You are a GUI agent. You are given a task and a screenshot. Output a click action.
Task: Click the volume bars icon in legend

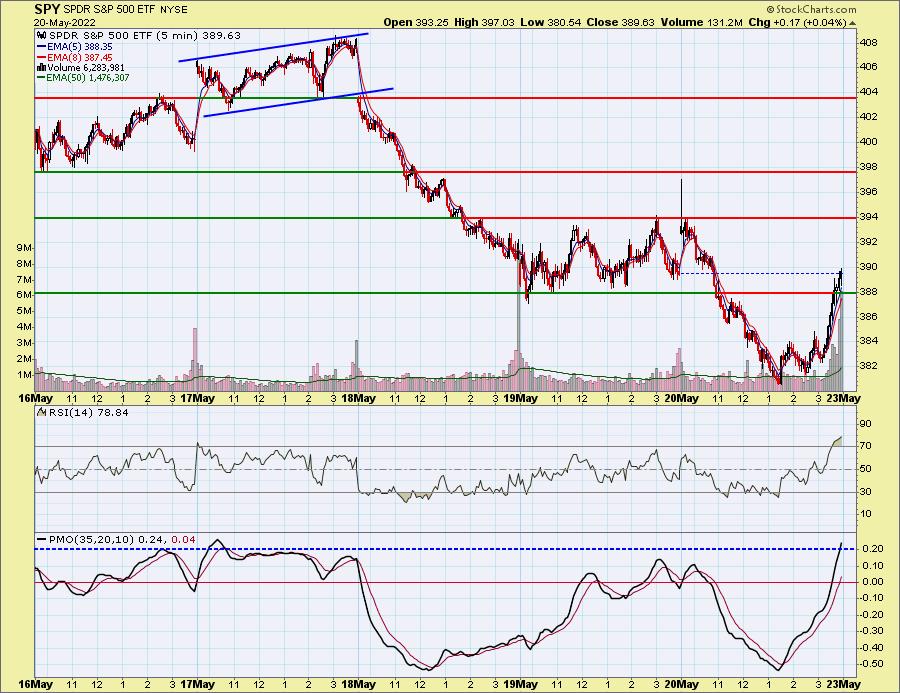41,68
